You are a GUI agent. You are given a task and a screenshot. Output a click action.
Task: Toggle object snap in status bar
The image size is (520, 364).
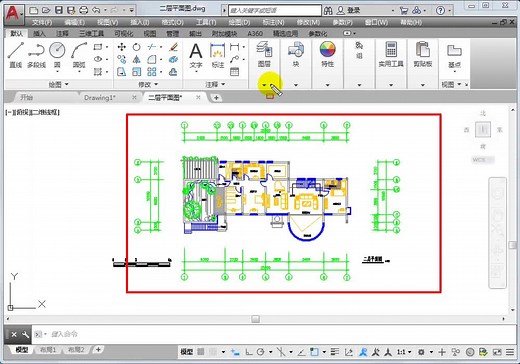[x=314, y=352]
